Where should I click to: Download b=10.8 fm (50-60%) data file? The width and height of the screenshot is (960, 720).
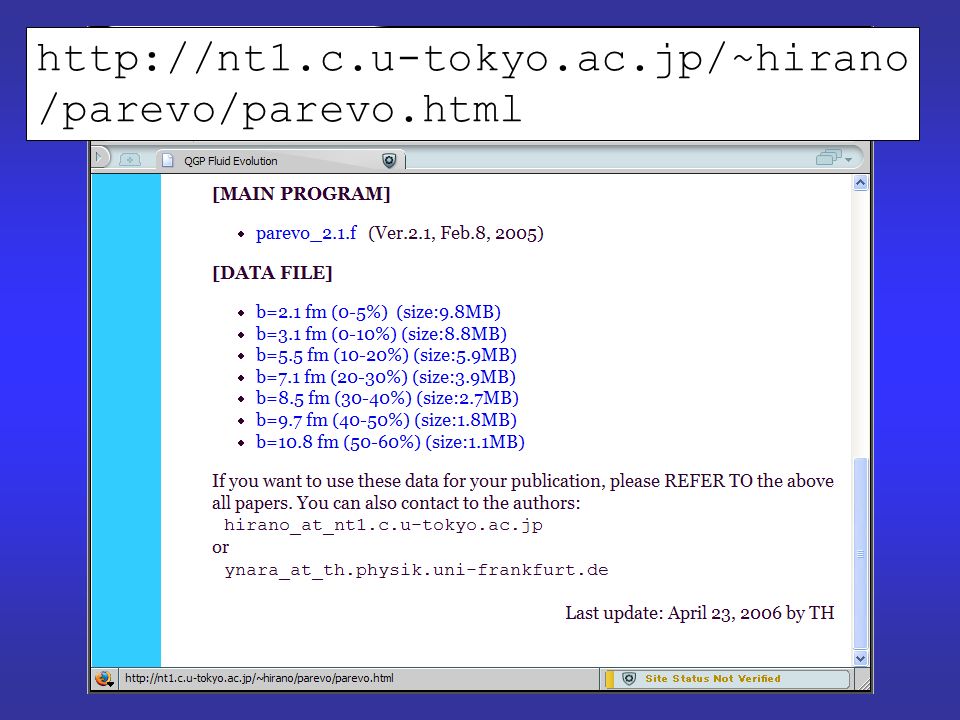point(390,442)
